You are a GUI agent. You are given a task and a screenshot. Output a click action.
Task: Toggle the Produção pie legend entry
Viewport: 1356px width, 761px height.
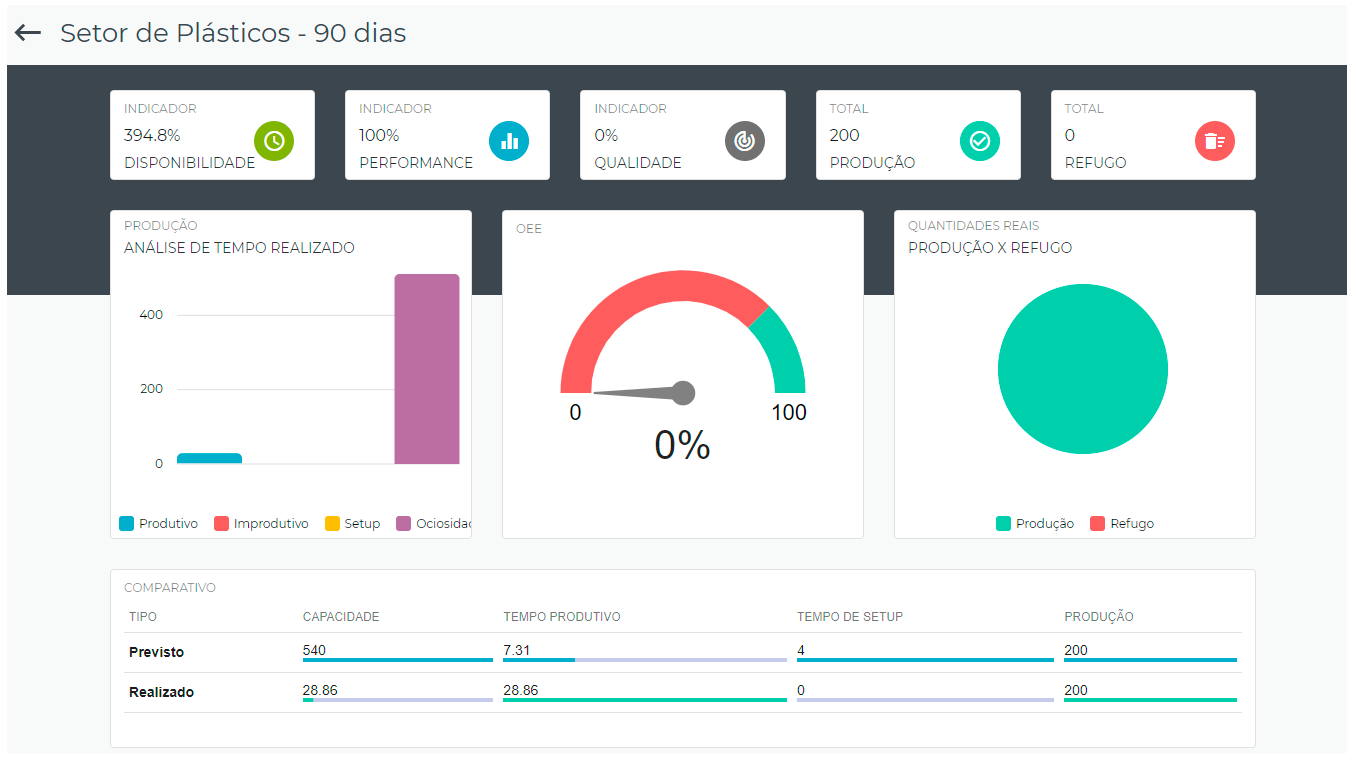[x=1035, y=523]
